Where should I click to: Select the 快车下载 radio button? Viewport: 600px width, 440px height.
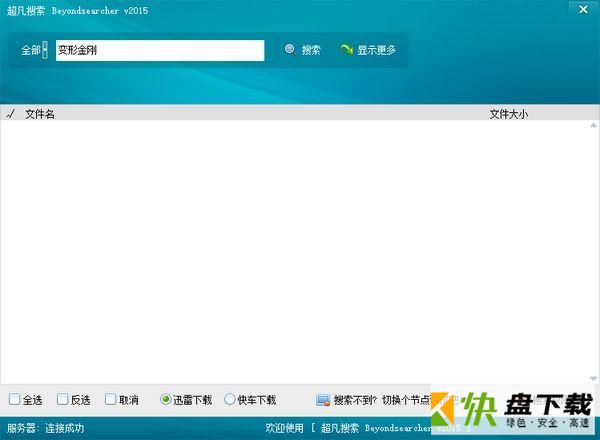(230, 399)
